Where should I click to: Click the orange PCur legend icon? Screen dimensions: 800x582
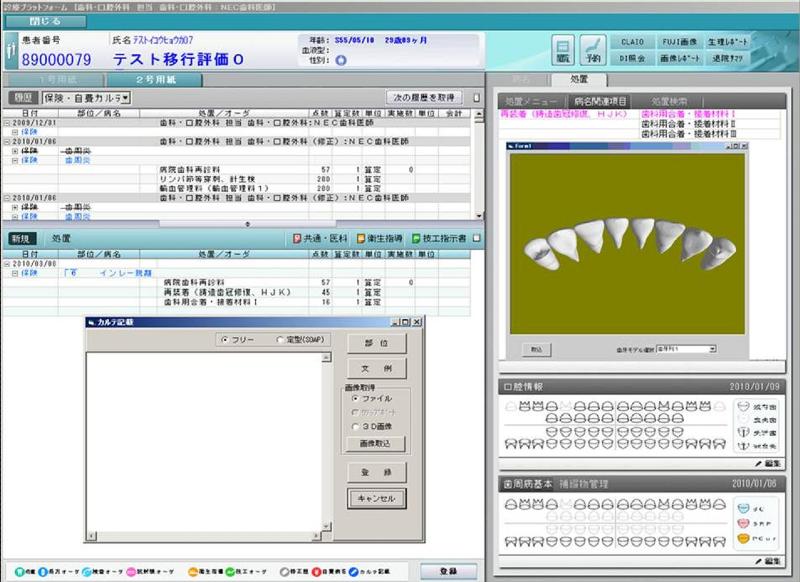point(742,538)
